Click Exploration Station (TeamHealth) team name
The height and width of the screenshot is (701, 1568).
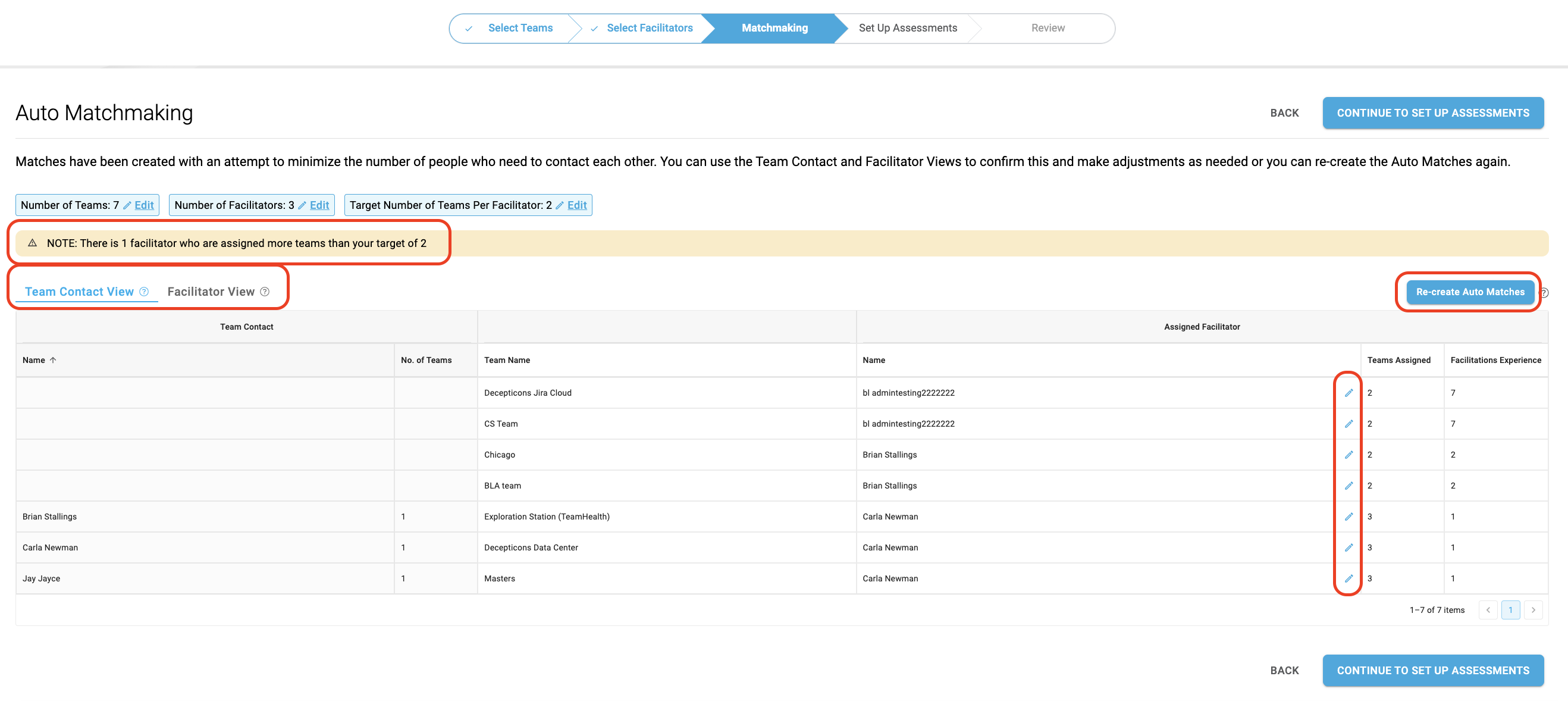tap(547, 517)
